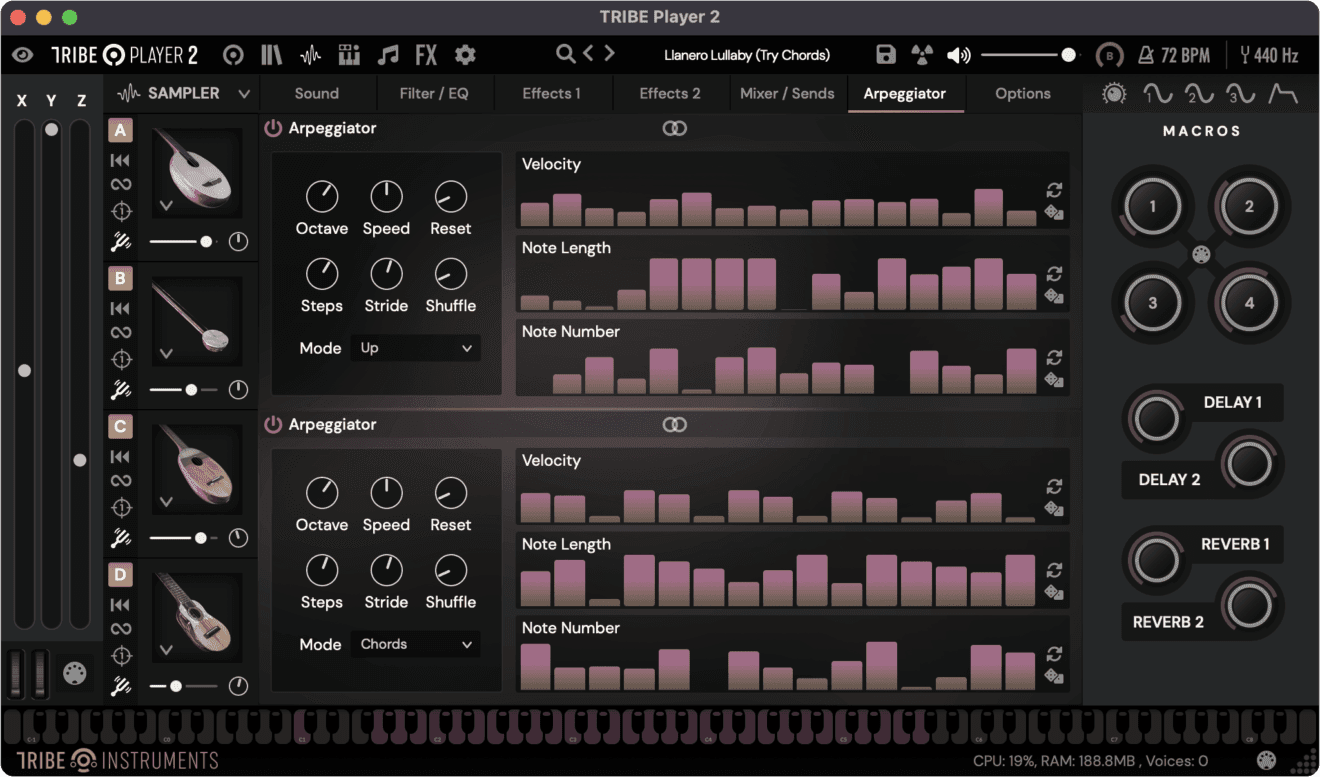Click the tuning fork icon on sampler slot A
Image resolution: width=1320 pixels, height=777 pixels.
(x=121, y=240)
